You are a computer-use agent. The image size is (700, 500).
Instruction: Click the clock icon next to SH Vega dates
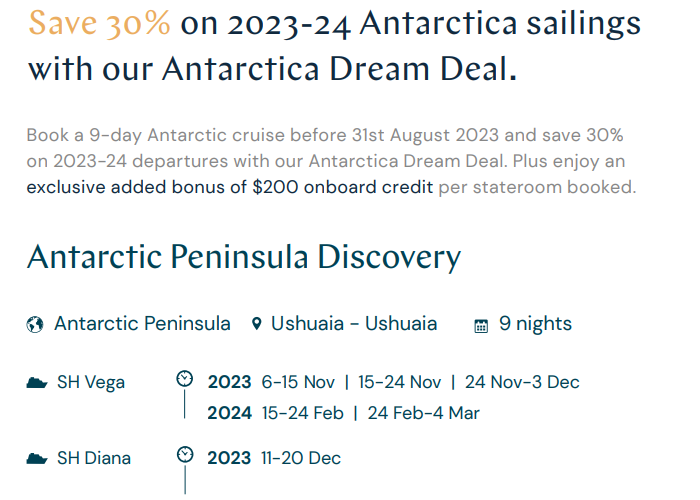[x=185, y=379]
